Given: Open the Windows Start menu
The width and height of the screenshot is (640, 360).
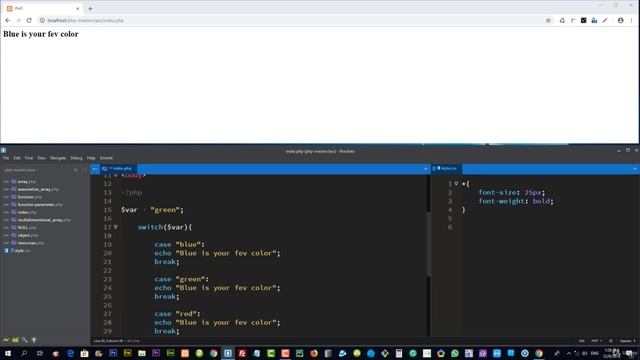Looking at the screenshot, I should (x=8, y=353).
